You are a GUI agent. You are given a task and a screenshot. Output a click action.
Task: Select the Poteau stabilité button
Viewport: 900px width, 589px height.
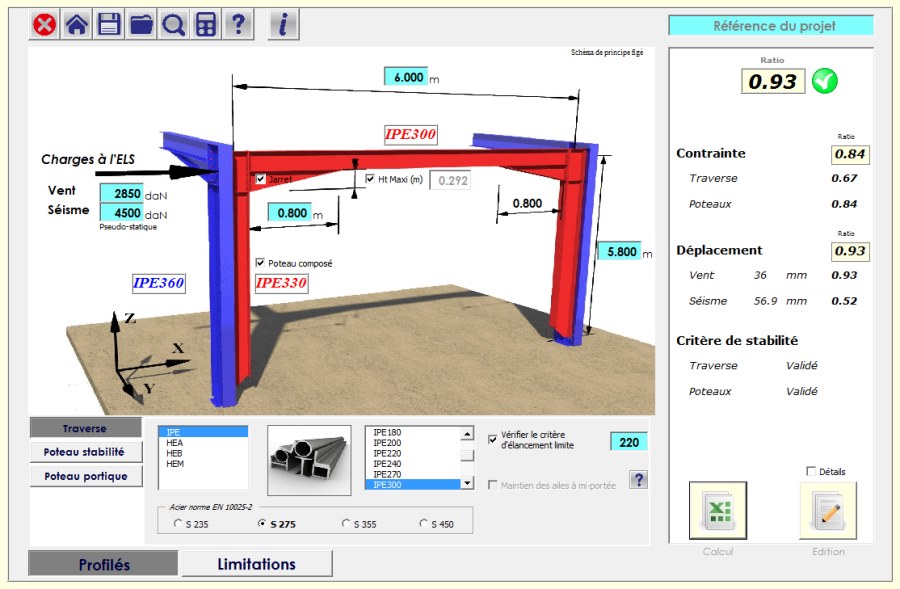point(84,452)
